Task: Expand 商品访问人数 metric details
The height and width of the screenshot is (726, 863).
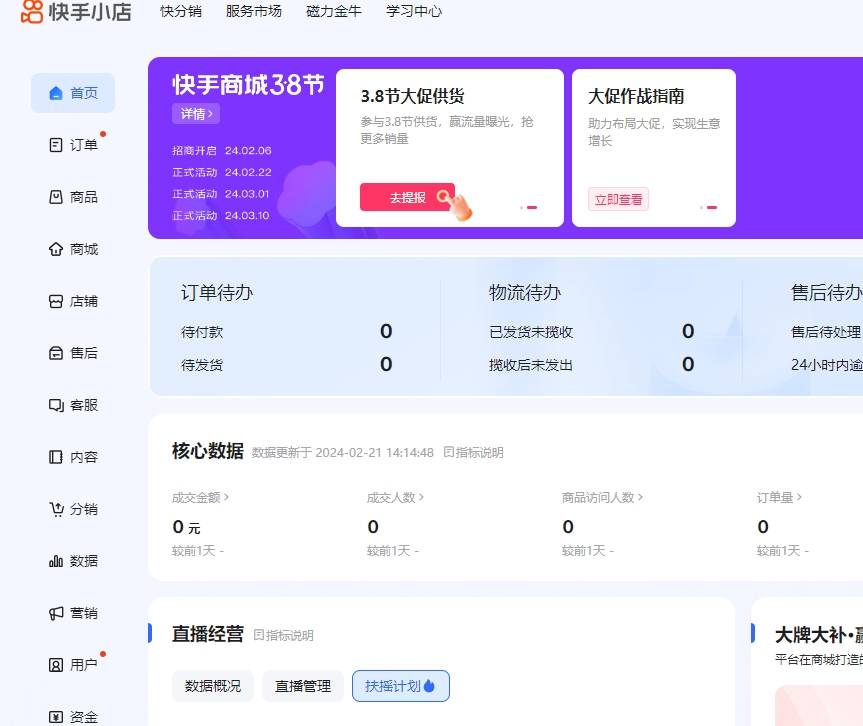Action: [602, 498]
